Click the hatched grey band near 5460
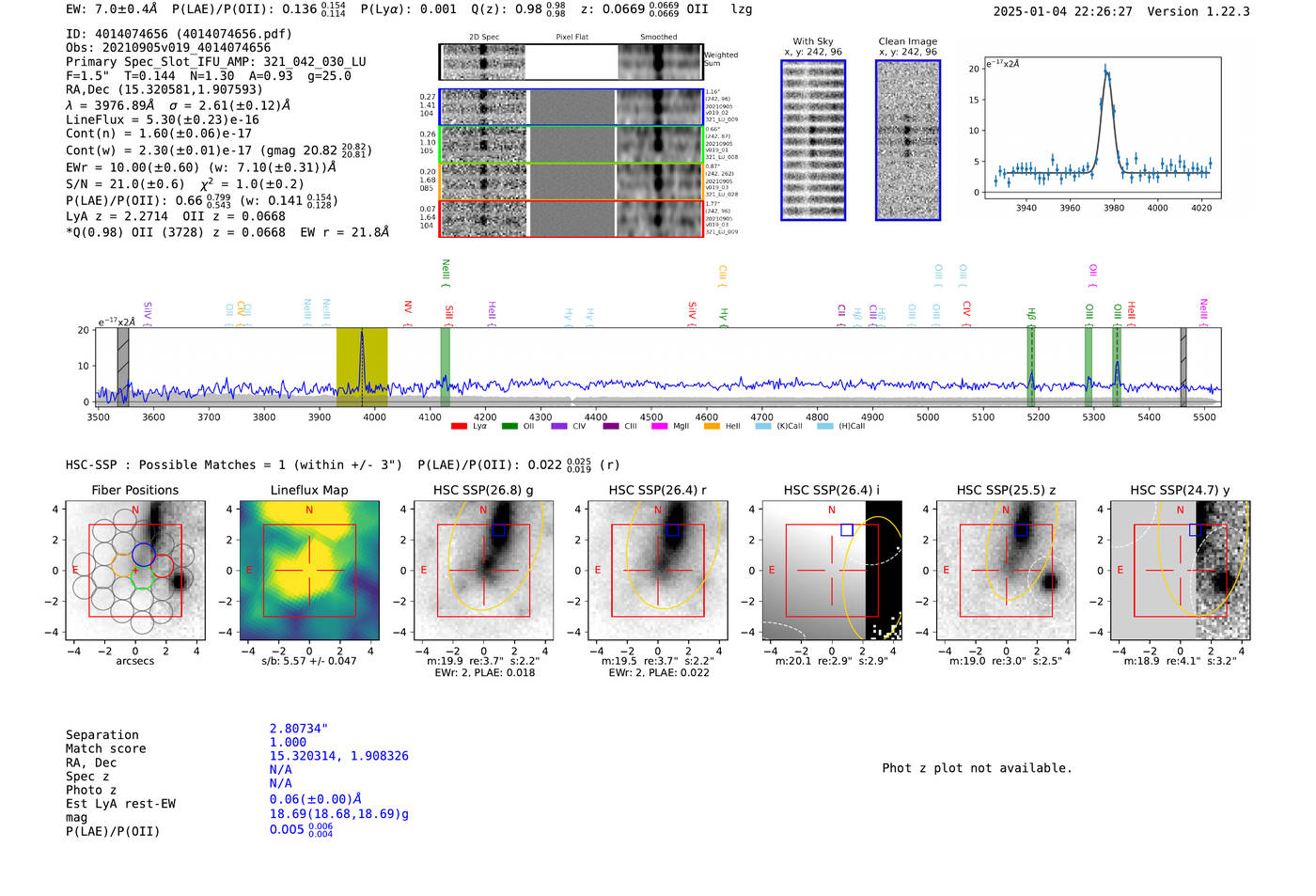Viewport: 1316px width, 896px height. pos(1183,367)
